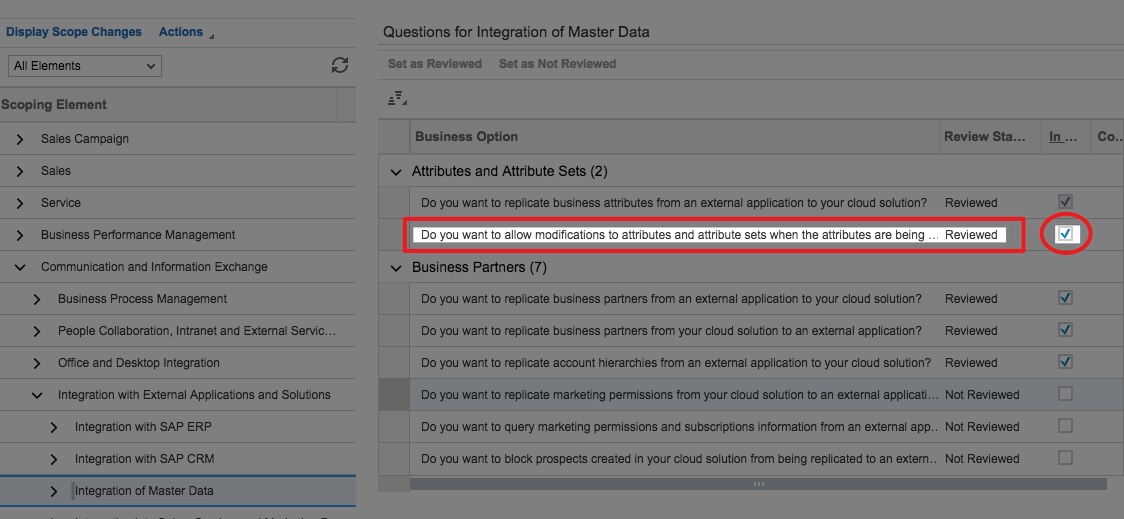Screen dimensions: 1124x519
Task: Expand the Sales Campaign tree node
Action: [20, 139]
